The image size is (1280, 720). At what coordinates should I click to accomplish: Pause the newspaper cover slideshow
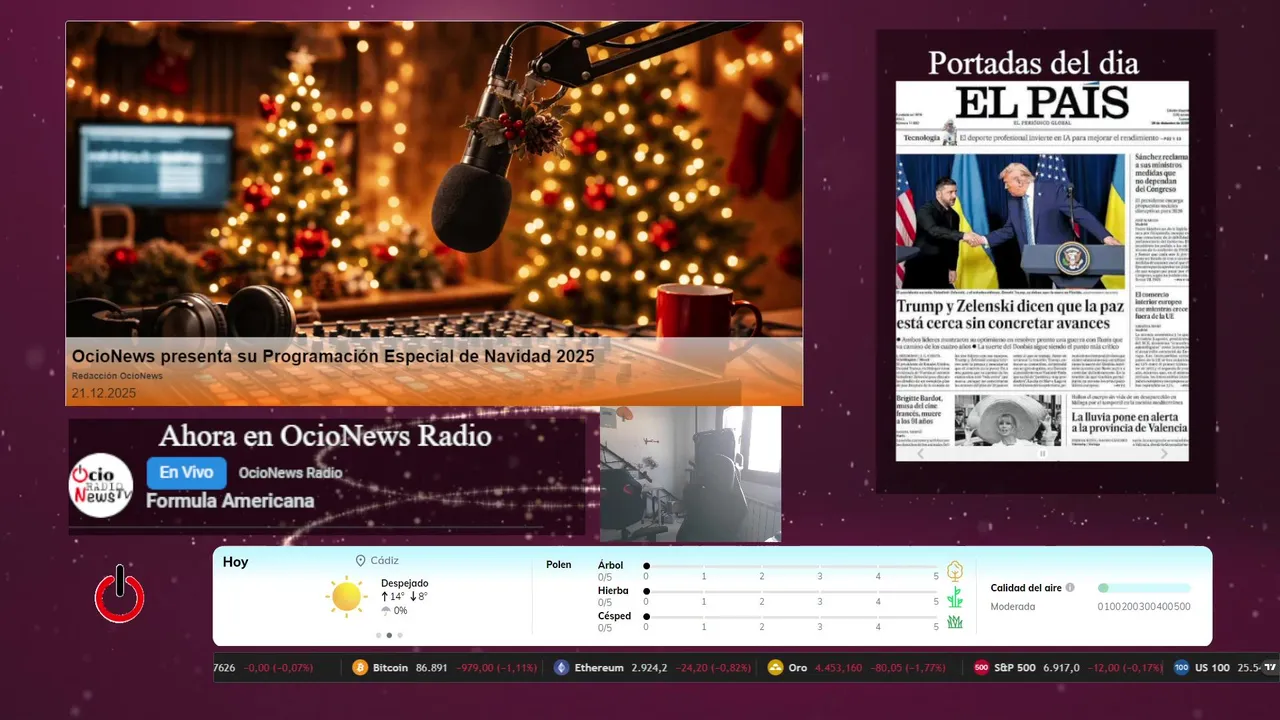pos(1042,453)
